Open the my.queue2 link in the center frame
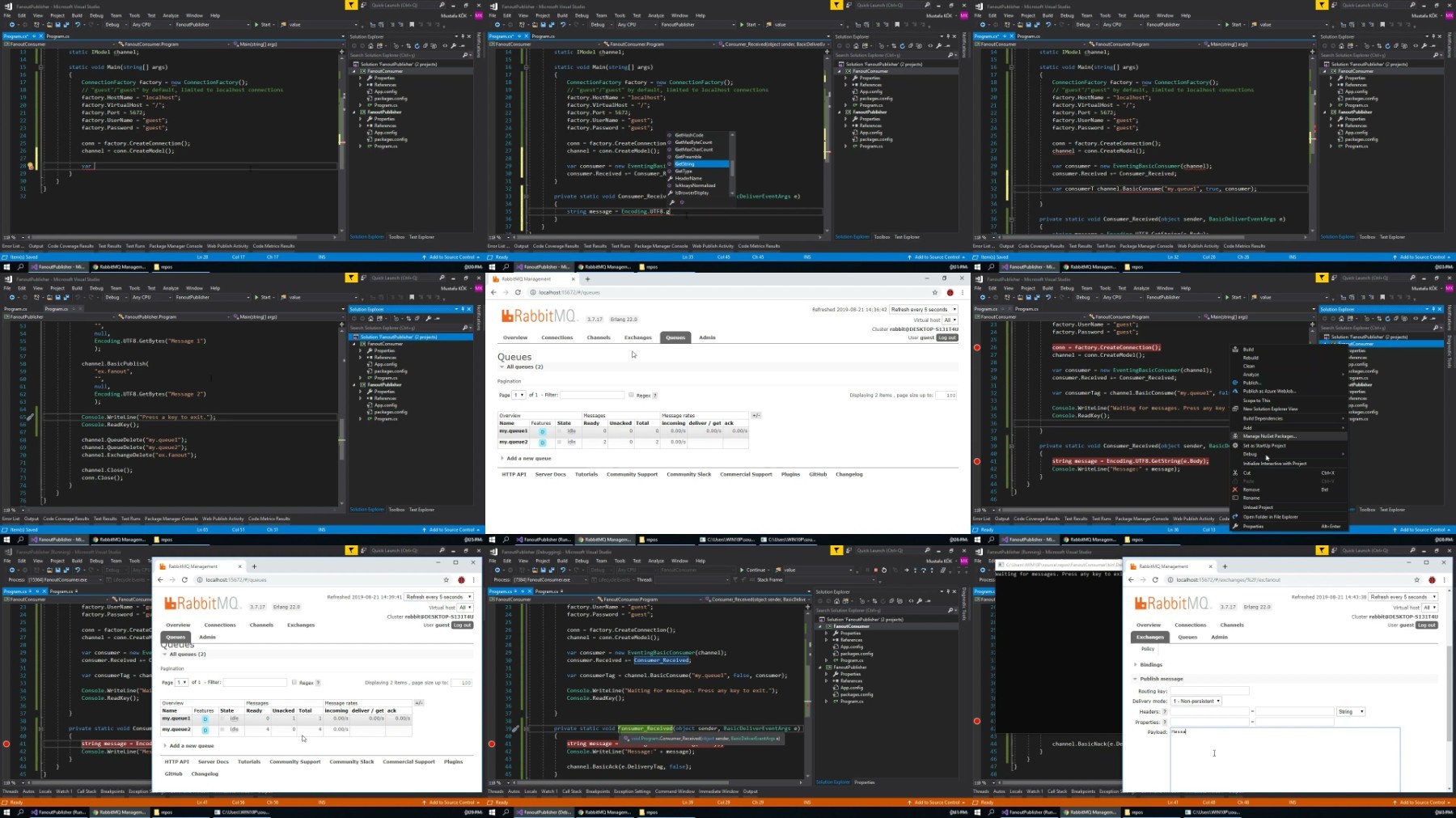The height and width of the screenshot is (818, 1456). pyautogui.click(x=513, y=442)
